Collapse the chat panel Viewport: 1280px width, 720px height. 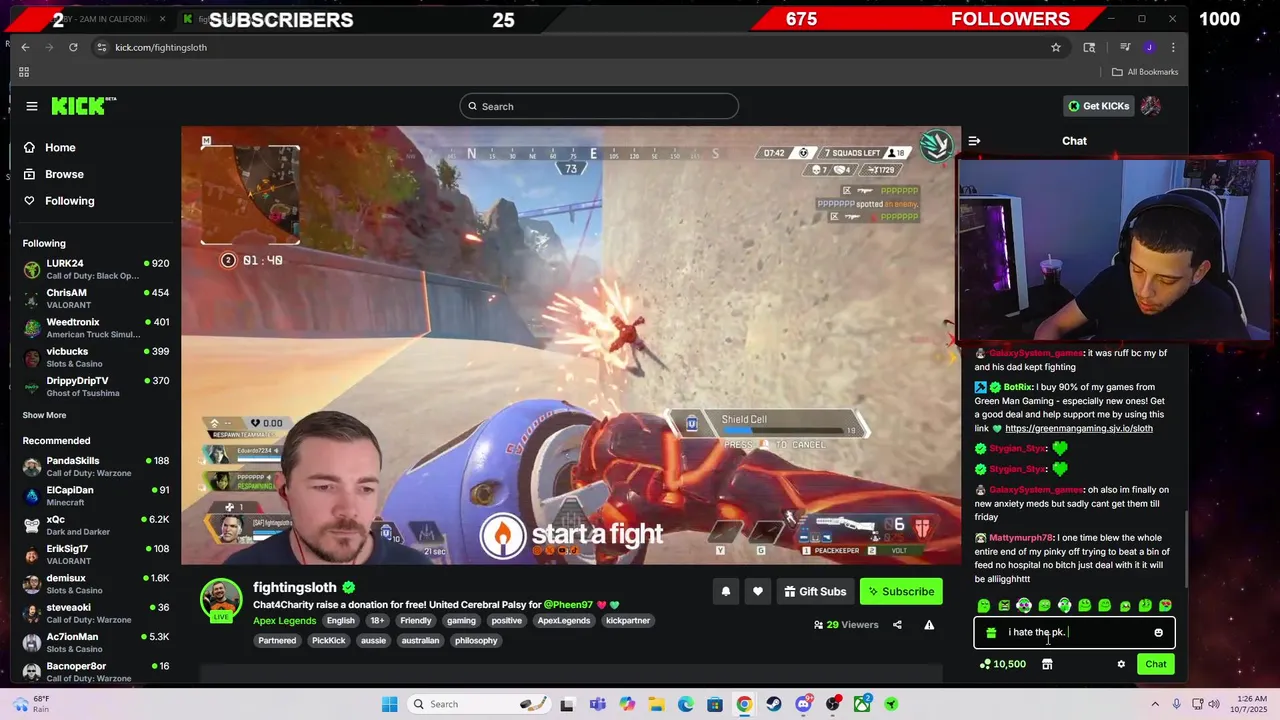click(974, 141)
